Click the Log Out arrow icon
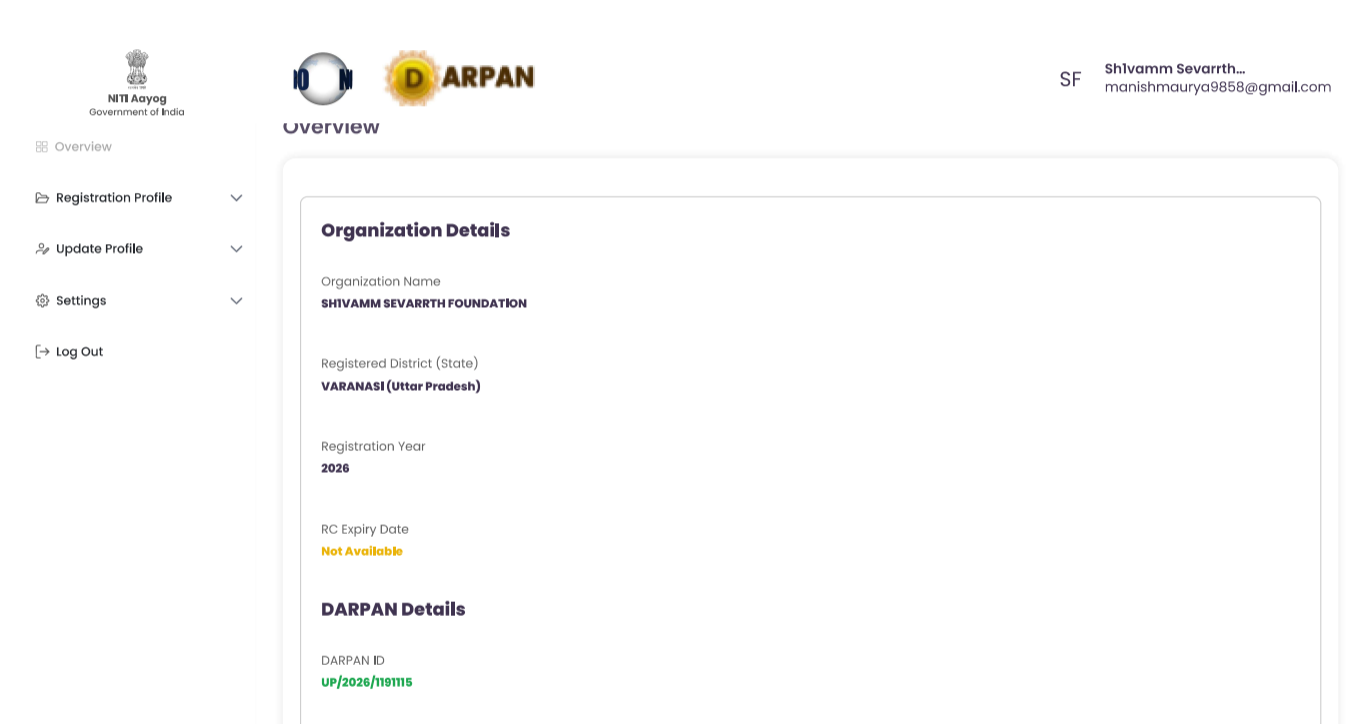 point(42,352)
